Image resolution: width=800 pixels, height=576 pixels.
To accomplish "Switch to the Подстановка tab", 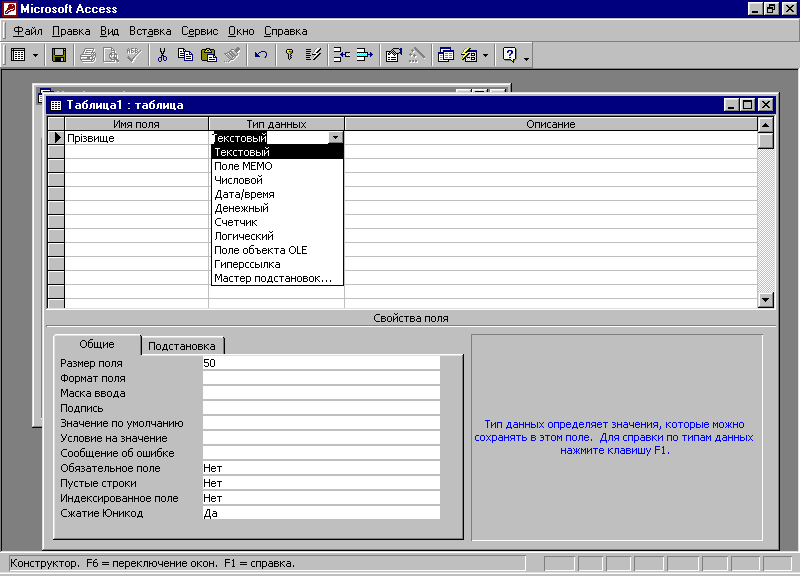I will 182,346.
